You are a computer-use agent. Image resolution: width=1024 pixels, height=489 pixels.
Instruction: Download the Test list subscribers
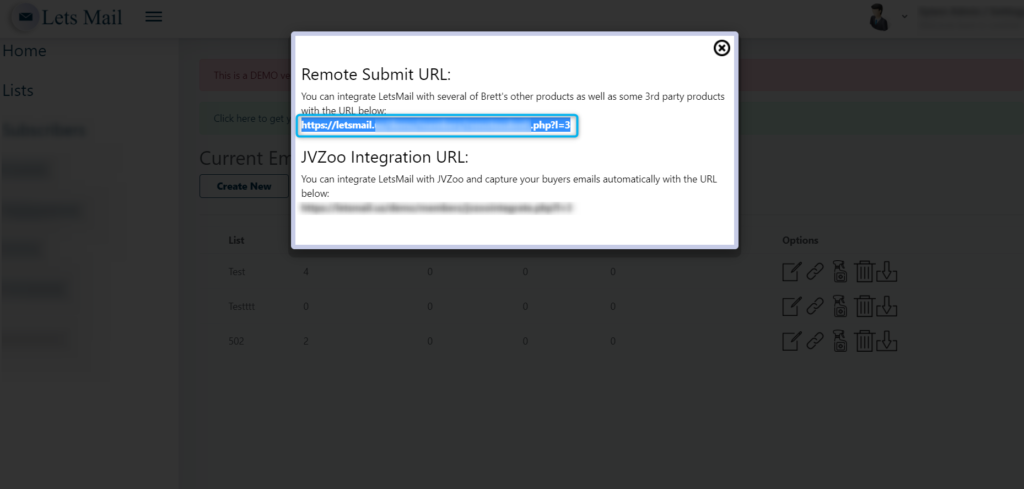tap(886, 271)
